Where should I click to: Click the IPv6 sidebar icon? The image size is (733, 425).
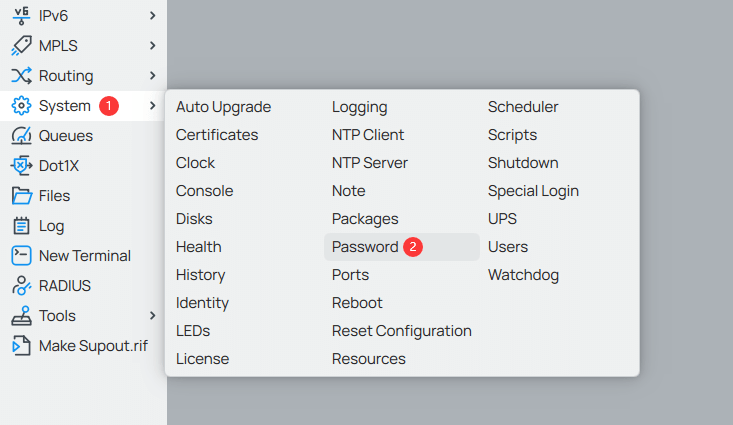tap(21, 16)
